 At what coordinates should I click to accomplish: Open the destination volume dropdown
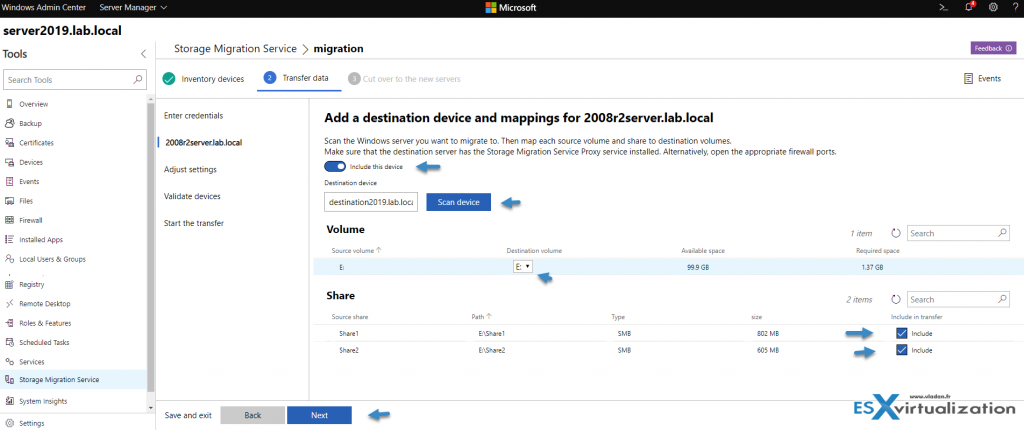(x=522, y=267)
